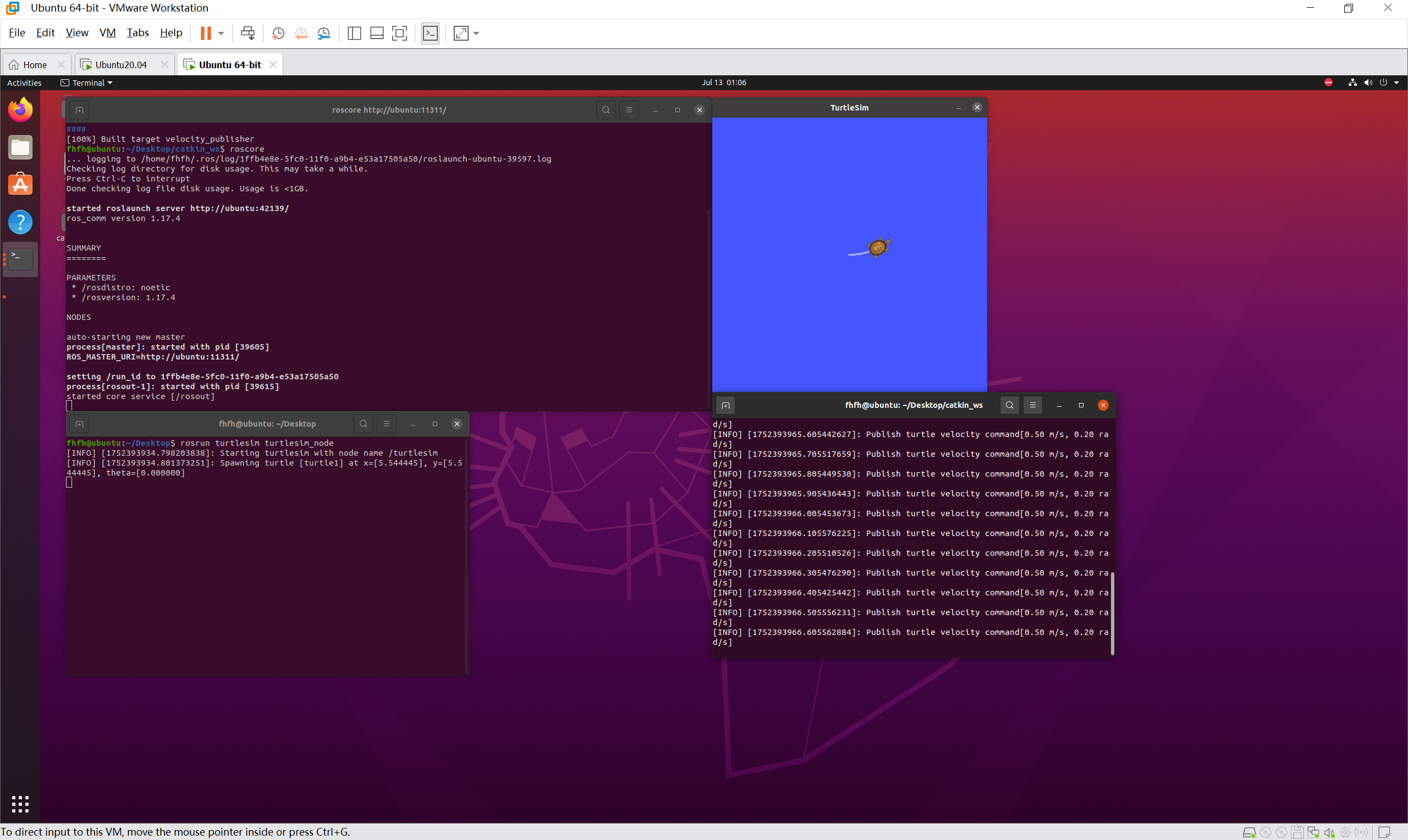Open Ubuntu Software from the dock
Screen dimensions: 1408x840
pyautogui.click(x=20, y=185)
